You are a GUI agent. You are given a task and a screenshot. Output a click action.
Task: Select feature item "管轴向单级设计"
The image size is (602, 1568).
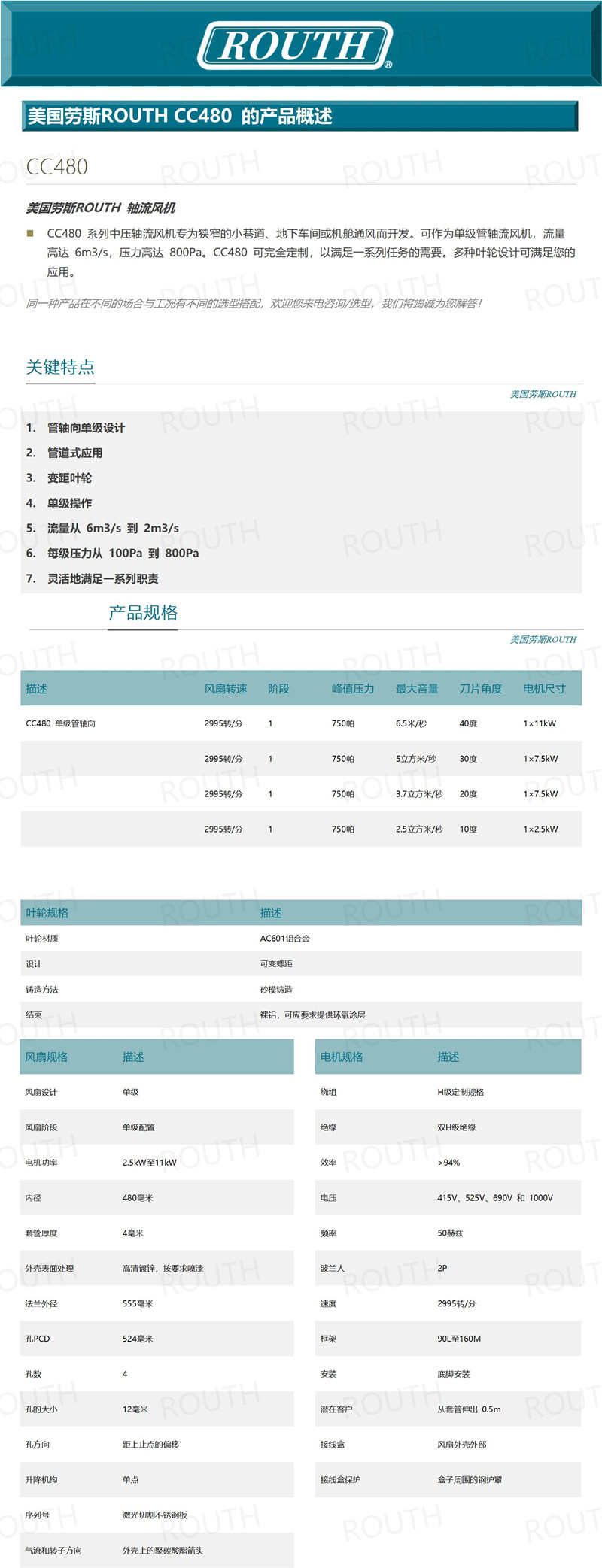(x=86, y=428)
